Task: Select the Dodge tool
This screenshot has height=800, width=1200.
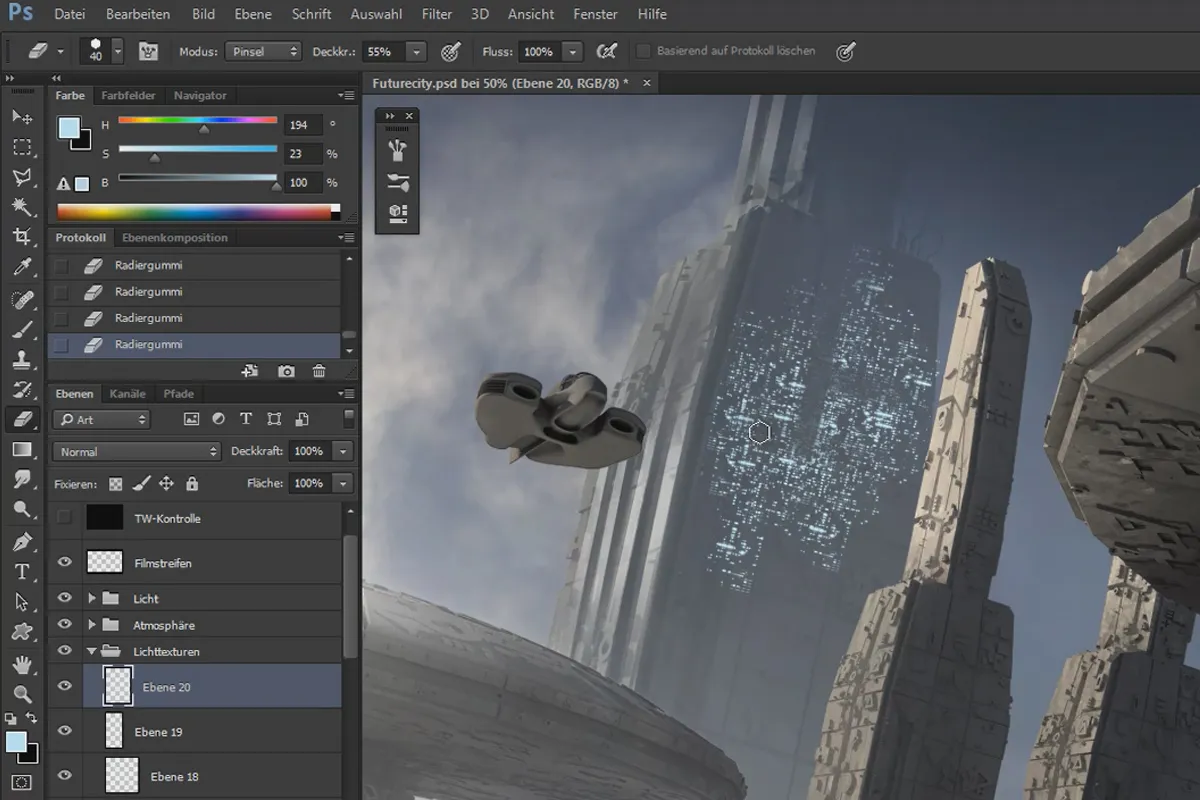Action: pyautogui.click(x=21, y=510)
